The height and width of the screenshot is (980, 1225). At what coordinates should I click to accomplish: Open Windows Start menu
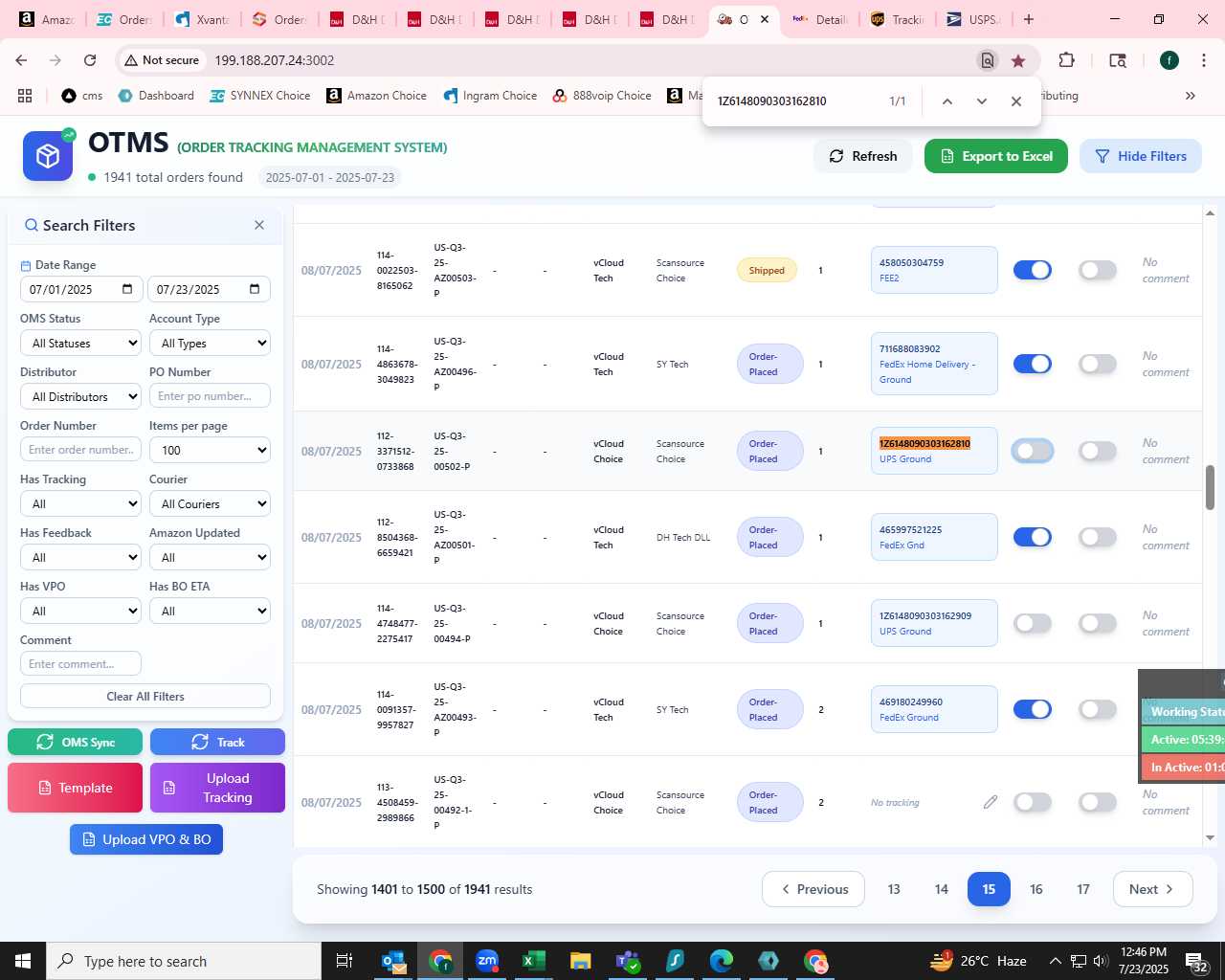point(23,961)
